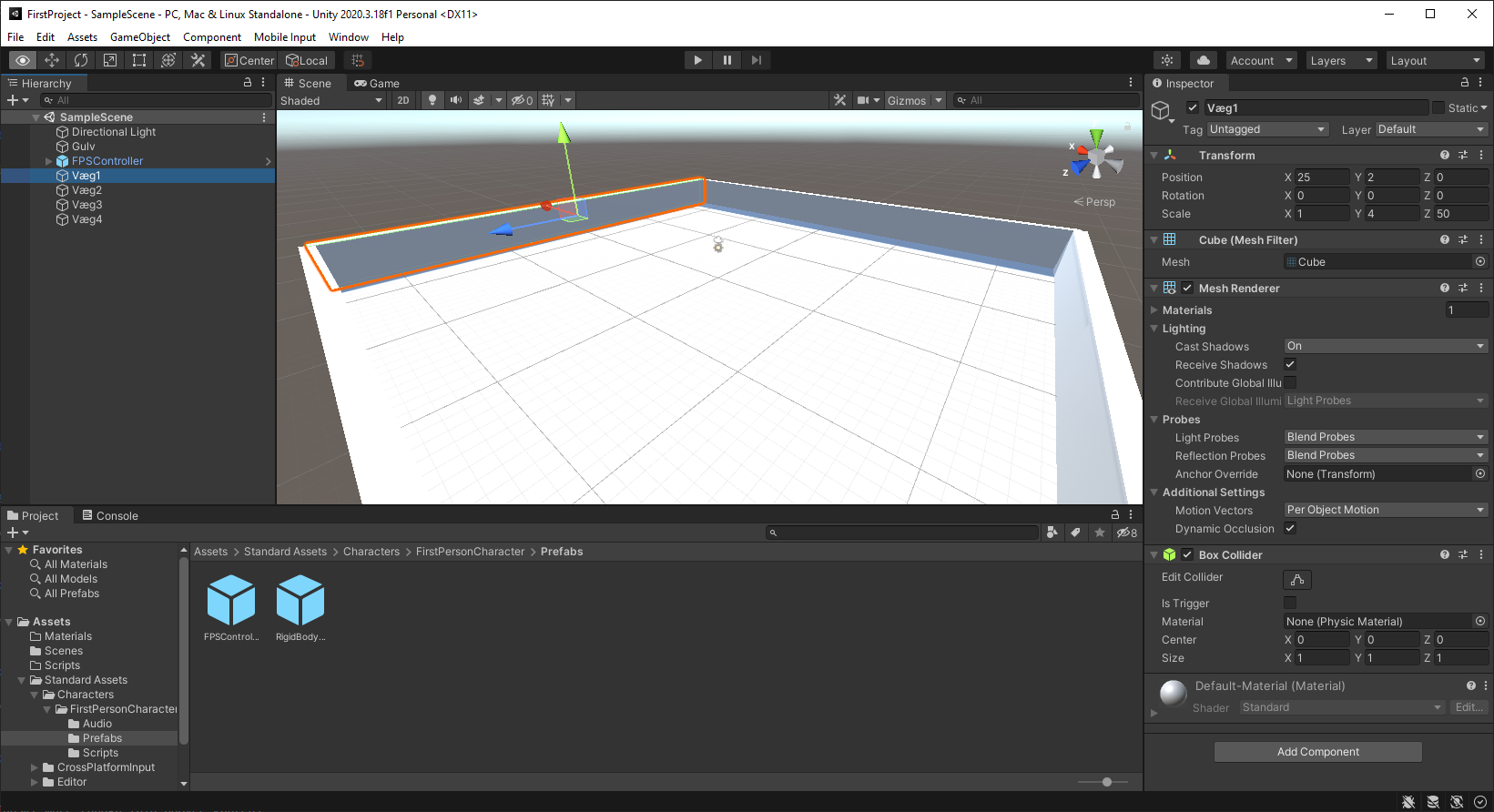Select the Rect tool
Image resolution: width=1494 pixels, height=812 pixels.
(139, 60)
